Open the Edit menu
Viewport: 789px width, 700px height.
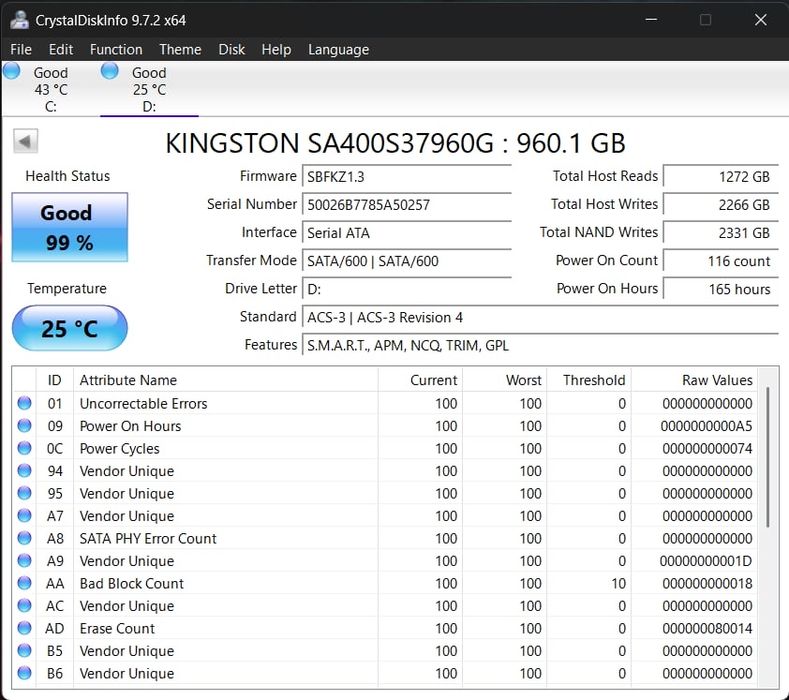61,49
